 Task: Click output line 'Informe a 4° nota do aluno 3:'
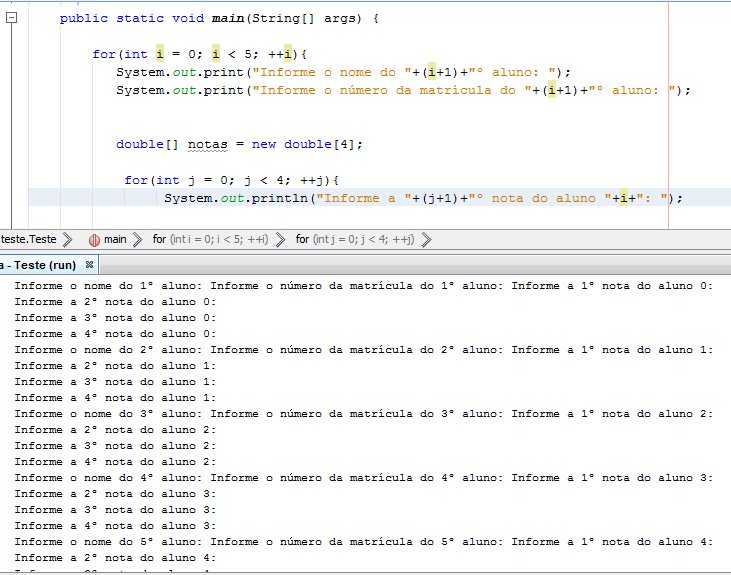click(115, 526)
